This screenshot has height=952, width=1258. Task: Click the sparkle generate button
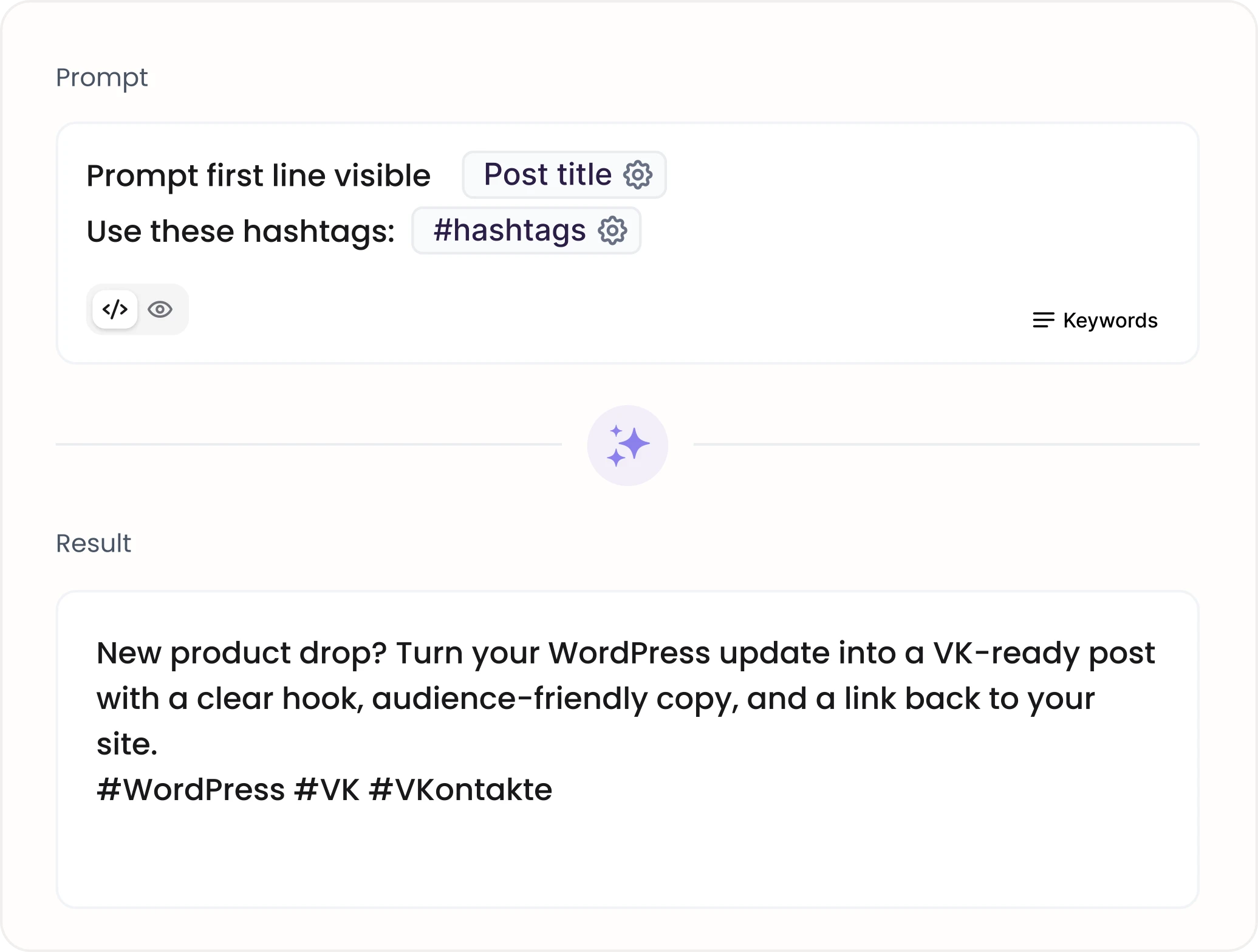[627, 445]
